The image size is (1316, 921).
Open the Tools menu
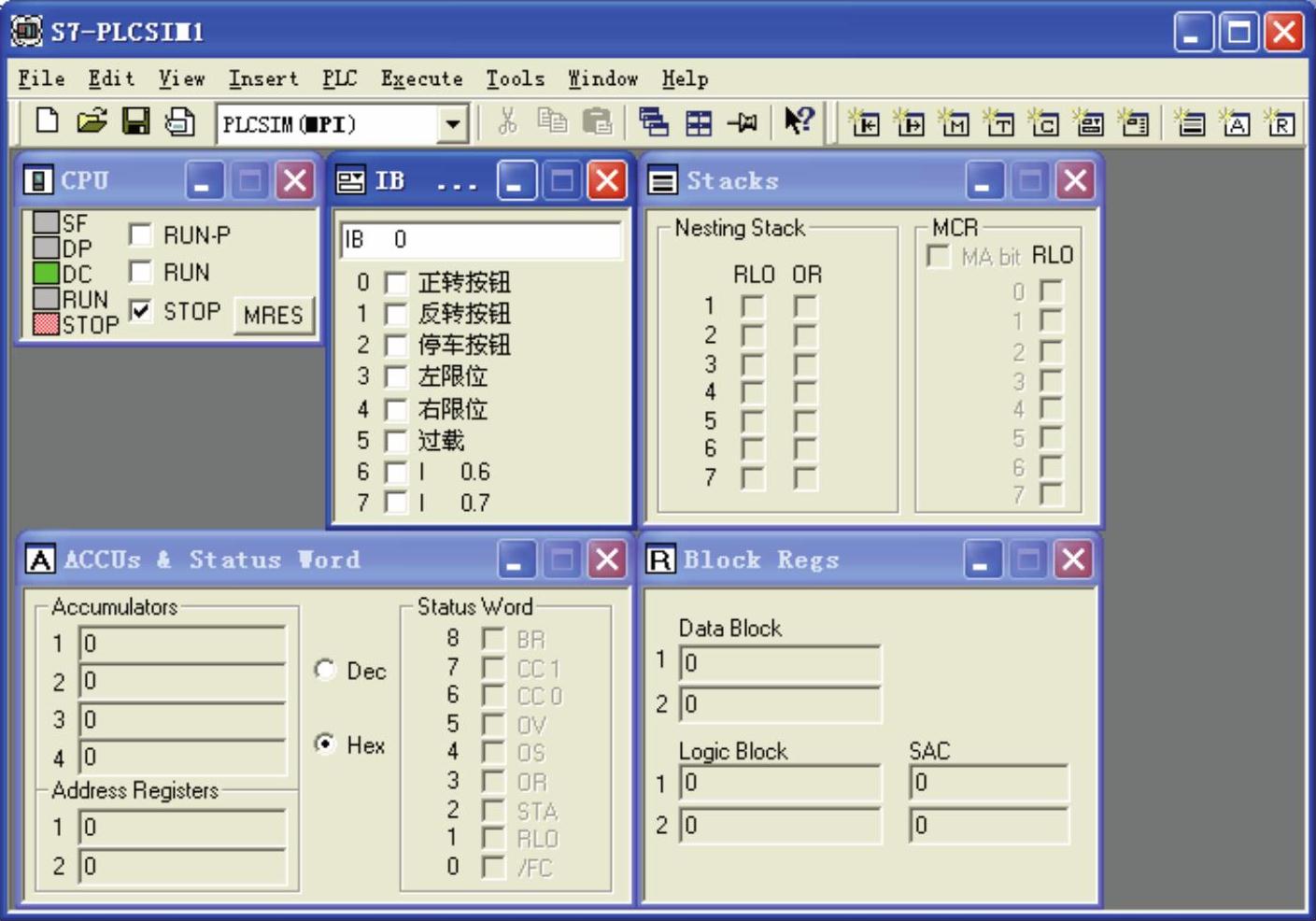point(515,78)
